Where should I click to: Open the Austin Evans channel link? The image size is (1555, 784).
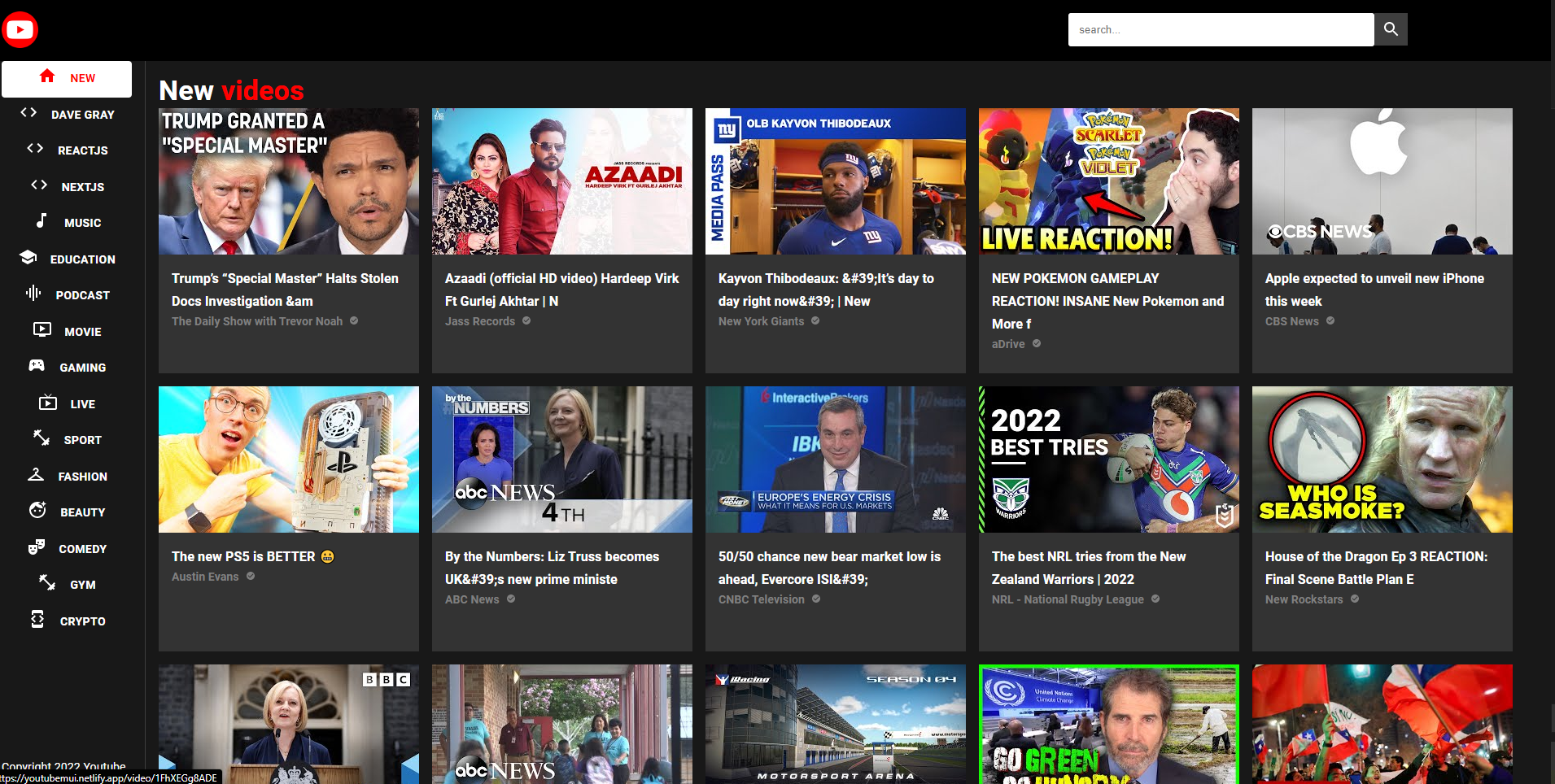pyautogui.click(x=205, y=577)
